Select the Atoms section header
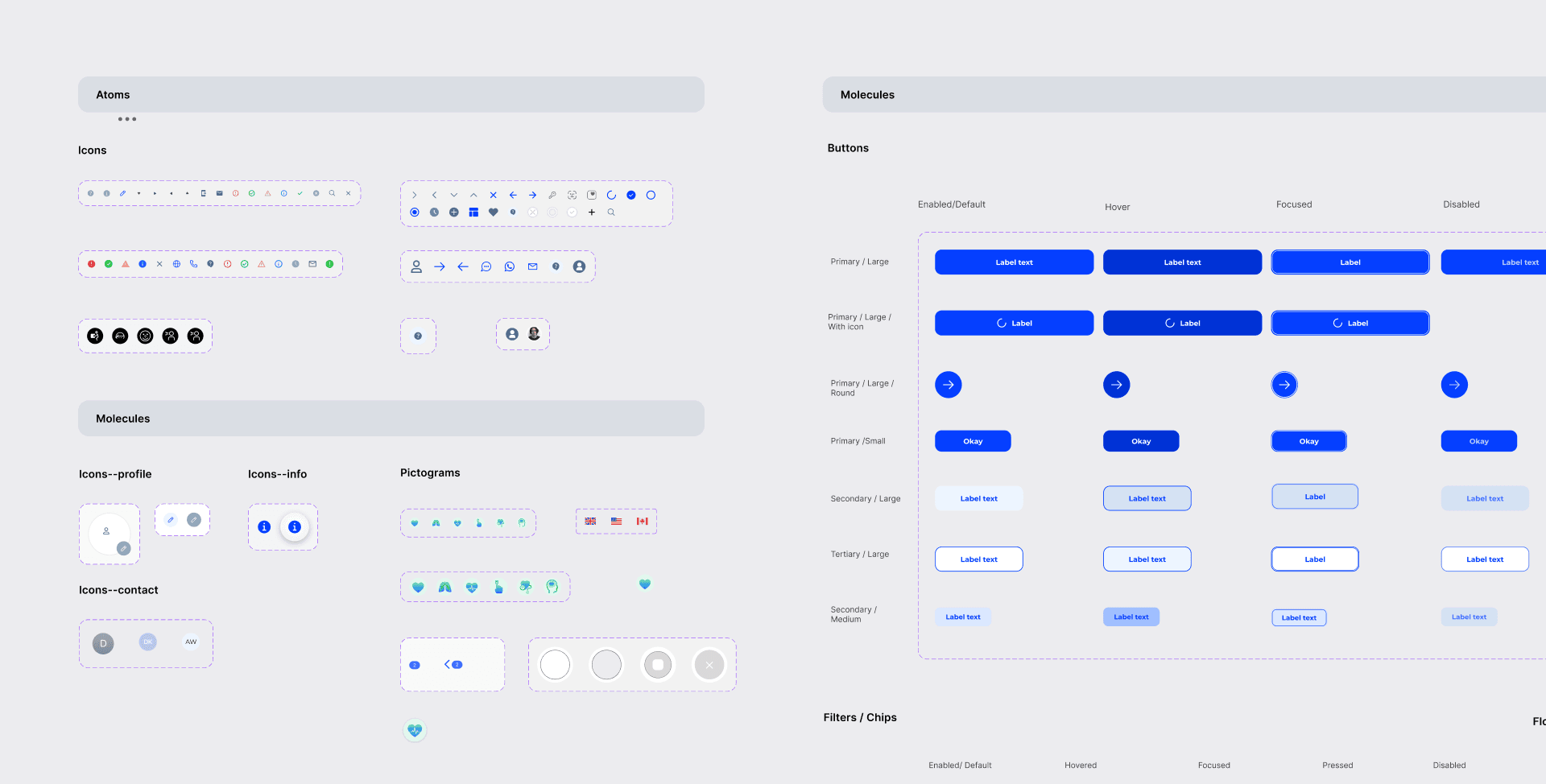The height and width of the screenshot is (784, 1546). pos(391,94)
